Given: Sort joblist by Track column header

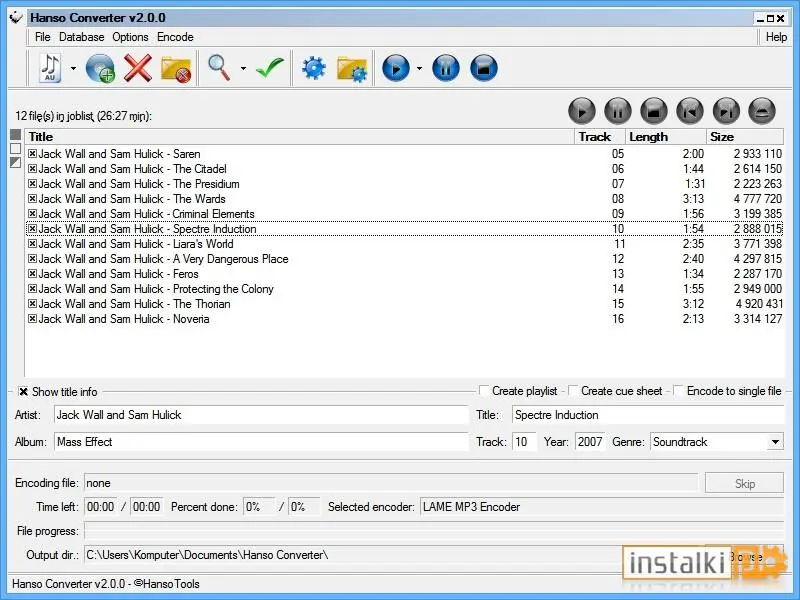Looking at the screenshot, I should coord(600,137).
